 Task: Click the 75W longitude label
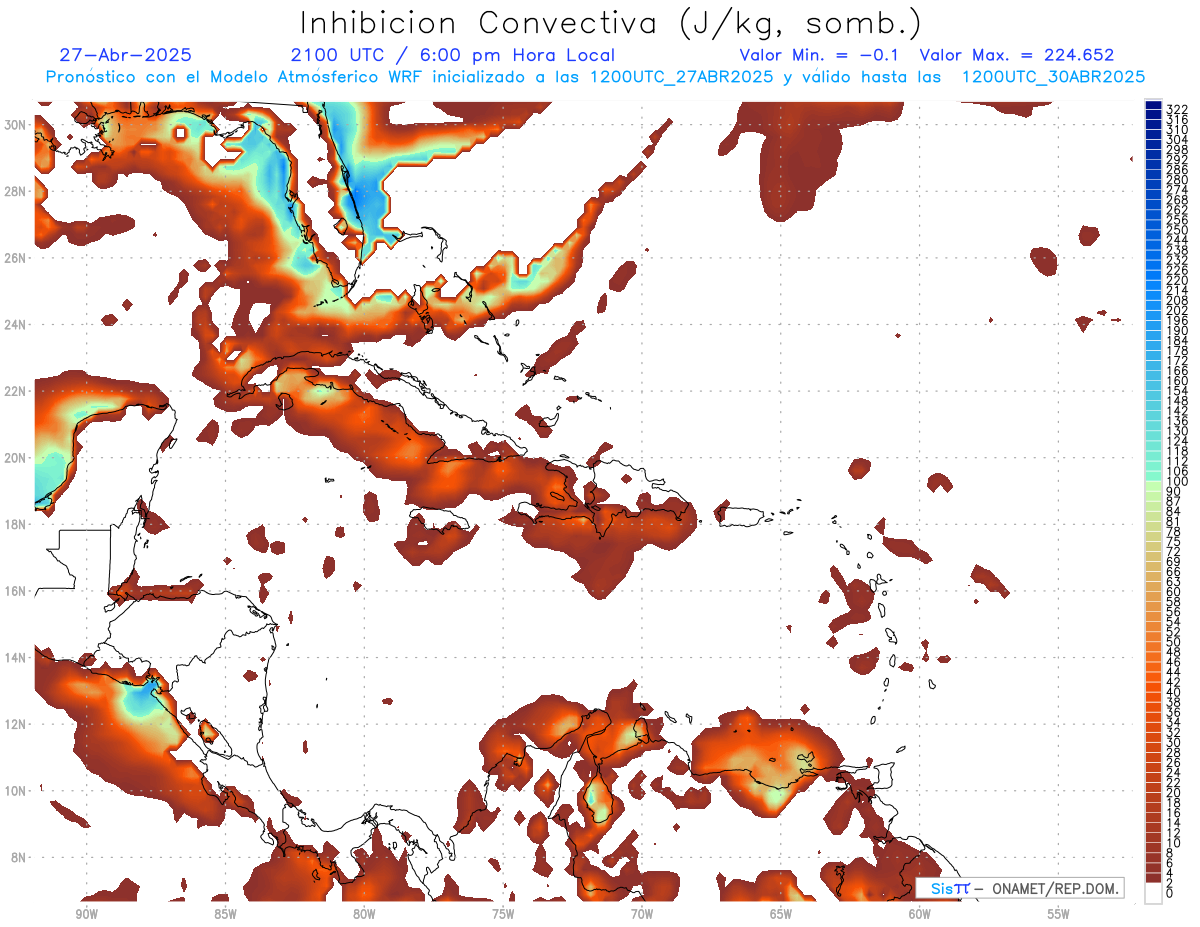pyautogui.click(x=503, y=914)
